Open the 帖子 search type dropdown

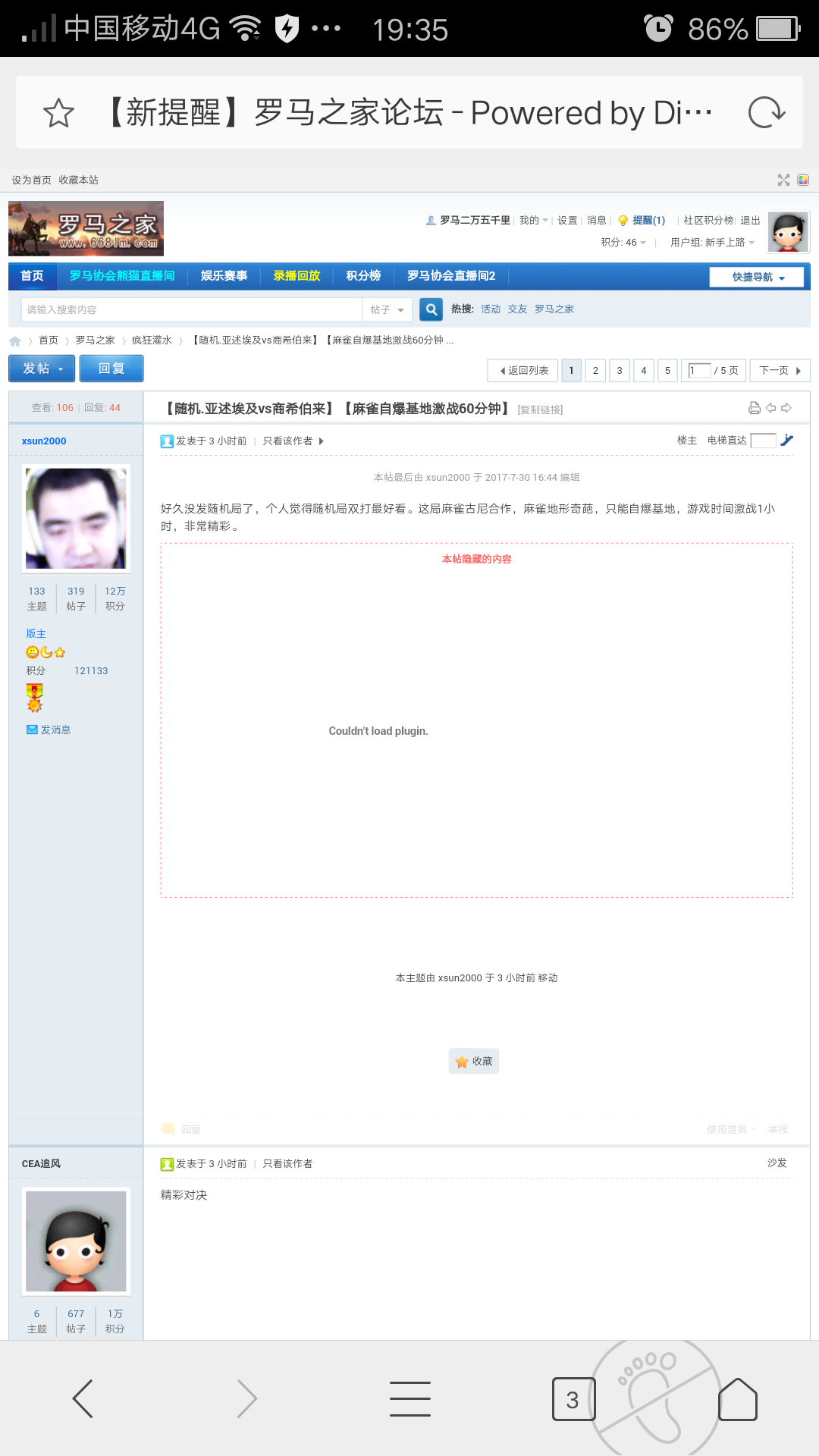tap(388, 309)
